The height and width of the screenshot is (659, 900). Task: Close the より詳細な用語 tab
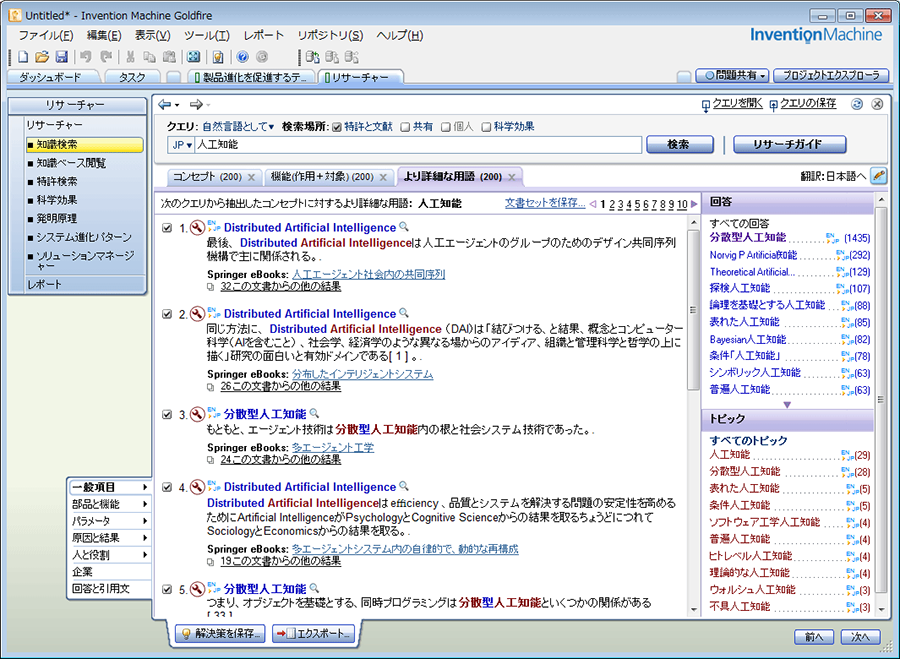[512, 177]
